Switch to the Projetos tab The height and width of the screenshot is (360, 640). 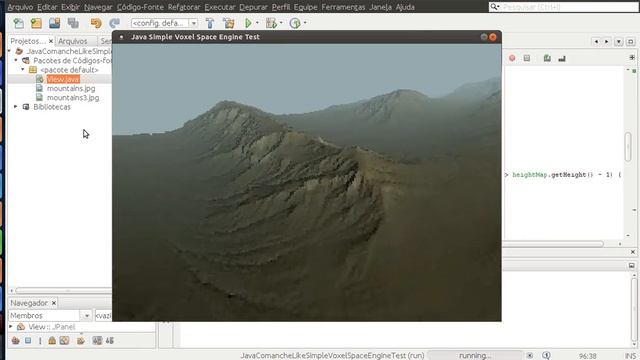pos(27,41)
